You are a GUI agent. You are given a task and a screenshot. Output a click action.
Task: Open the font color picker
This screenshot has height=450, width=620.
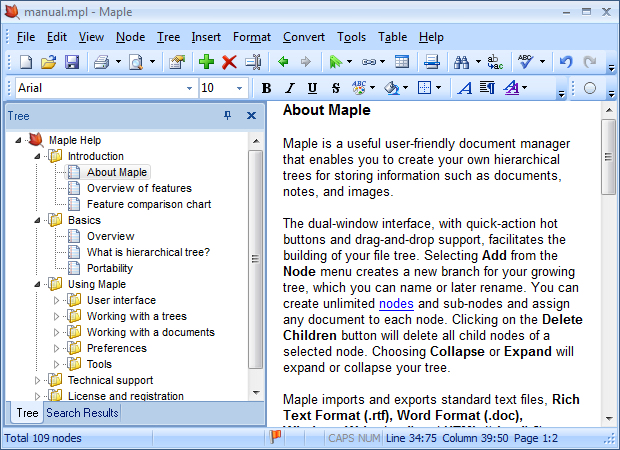point(513,88)
